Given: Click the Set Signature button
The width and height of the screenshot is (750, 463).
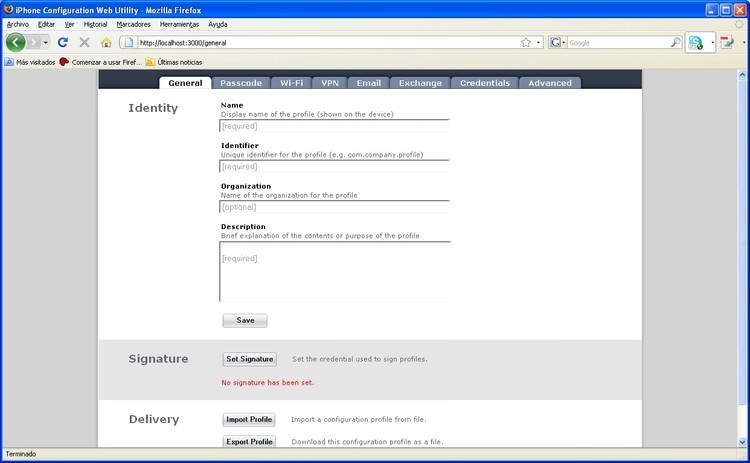Looking at the screenshot, I should (x=250, y=359).
